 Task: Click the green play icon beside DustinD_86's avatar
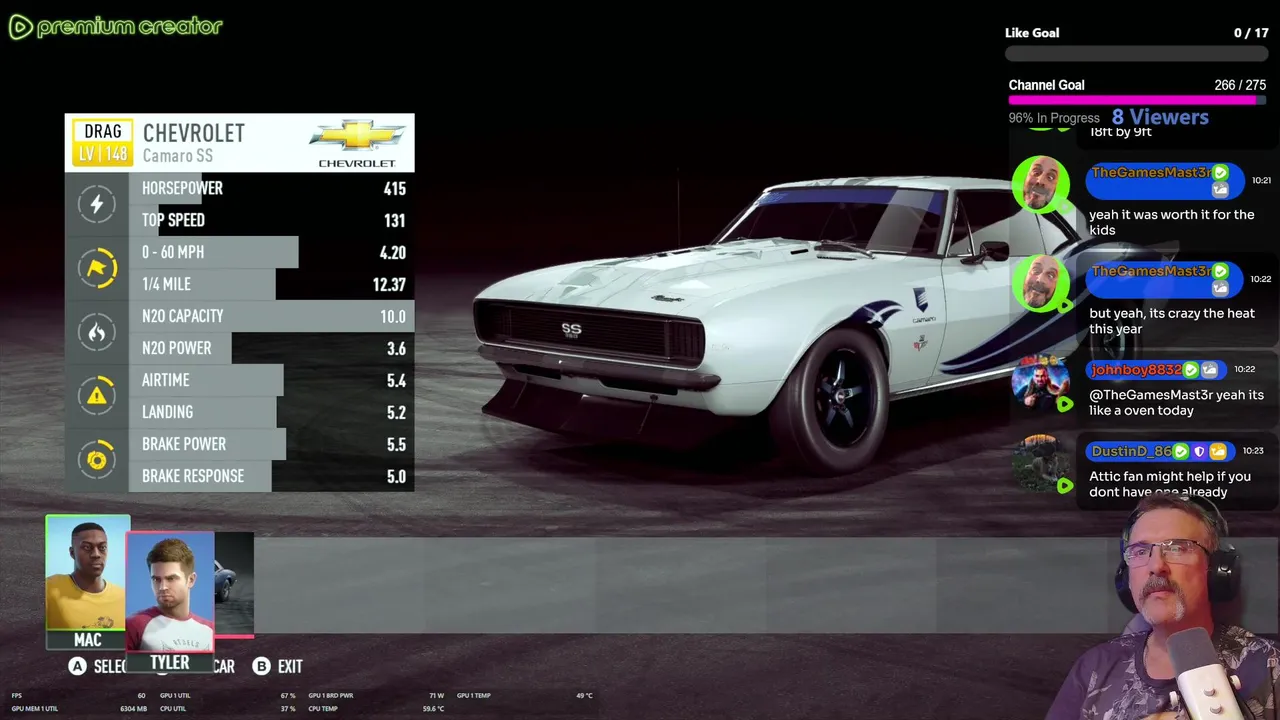point(1064,486)
